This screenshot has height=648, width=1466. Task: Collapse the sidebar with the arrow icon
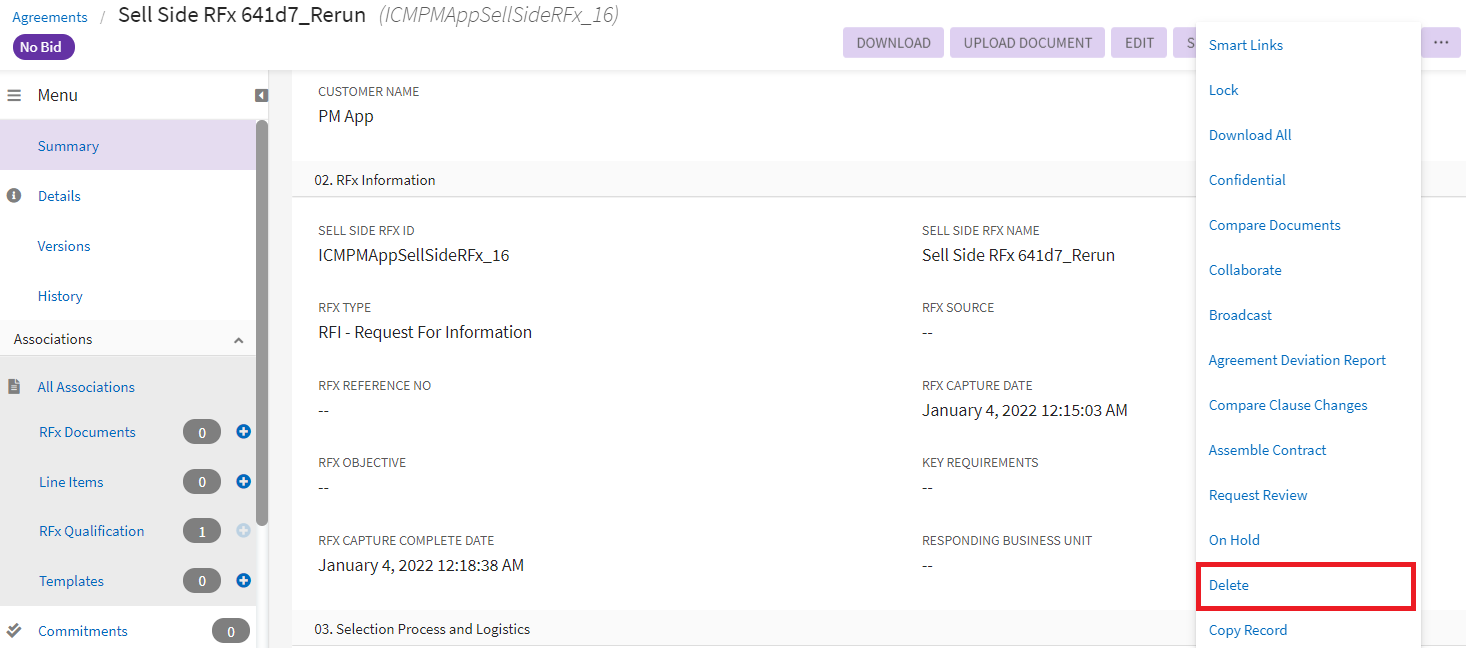click(x=261, y=96)
